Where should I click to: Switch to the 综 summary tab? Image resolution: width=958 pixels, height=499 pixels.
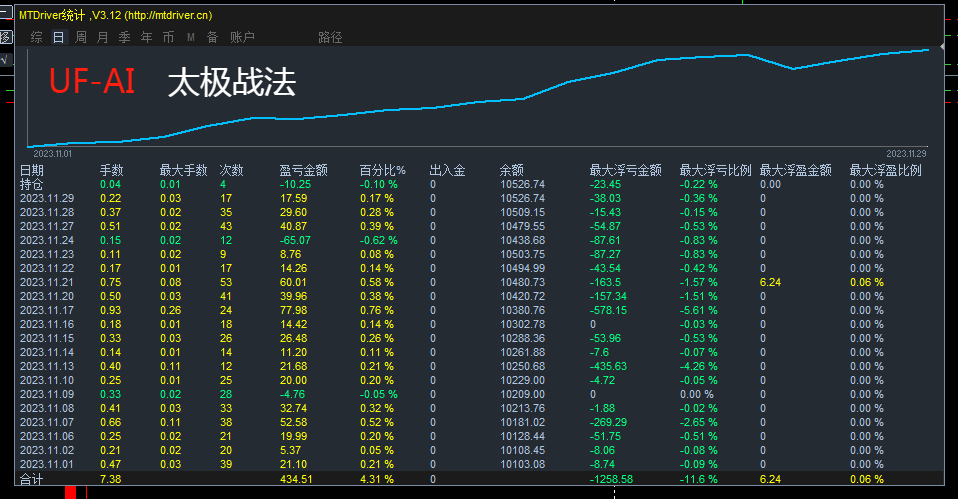(37, 37)
